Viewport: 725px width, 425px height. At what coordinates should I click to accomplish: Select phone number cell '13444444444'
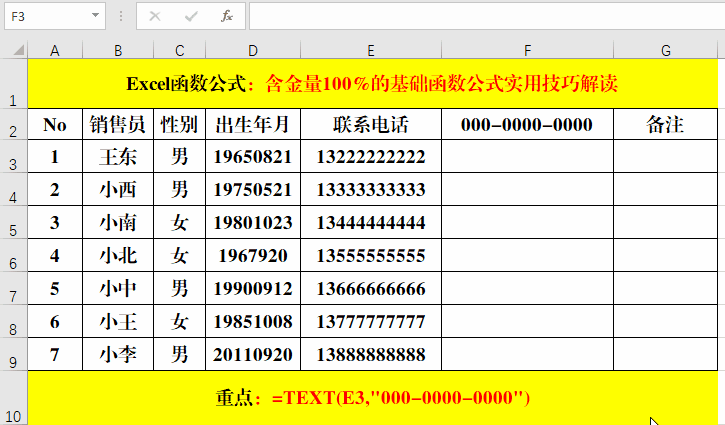coord(371,222)
